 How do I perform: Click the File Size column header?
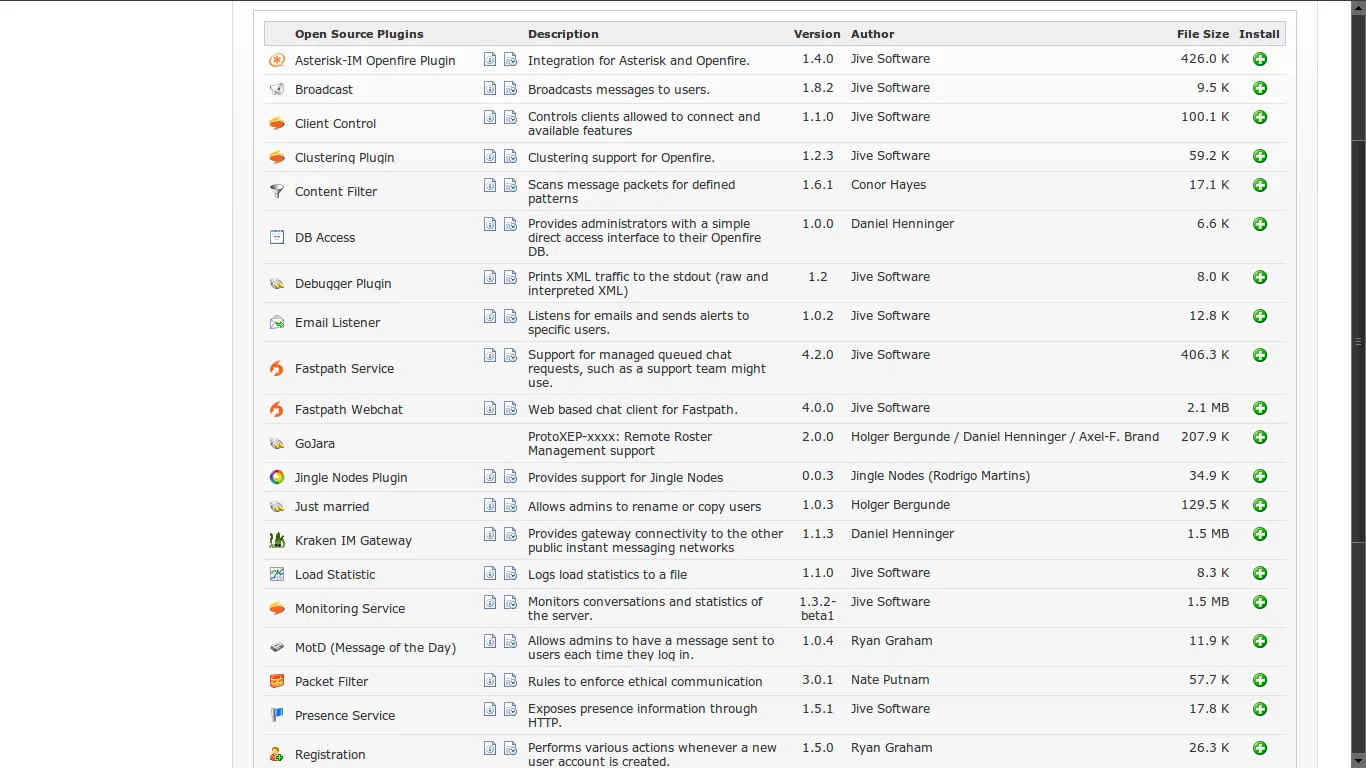point(1203,34)
